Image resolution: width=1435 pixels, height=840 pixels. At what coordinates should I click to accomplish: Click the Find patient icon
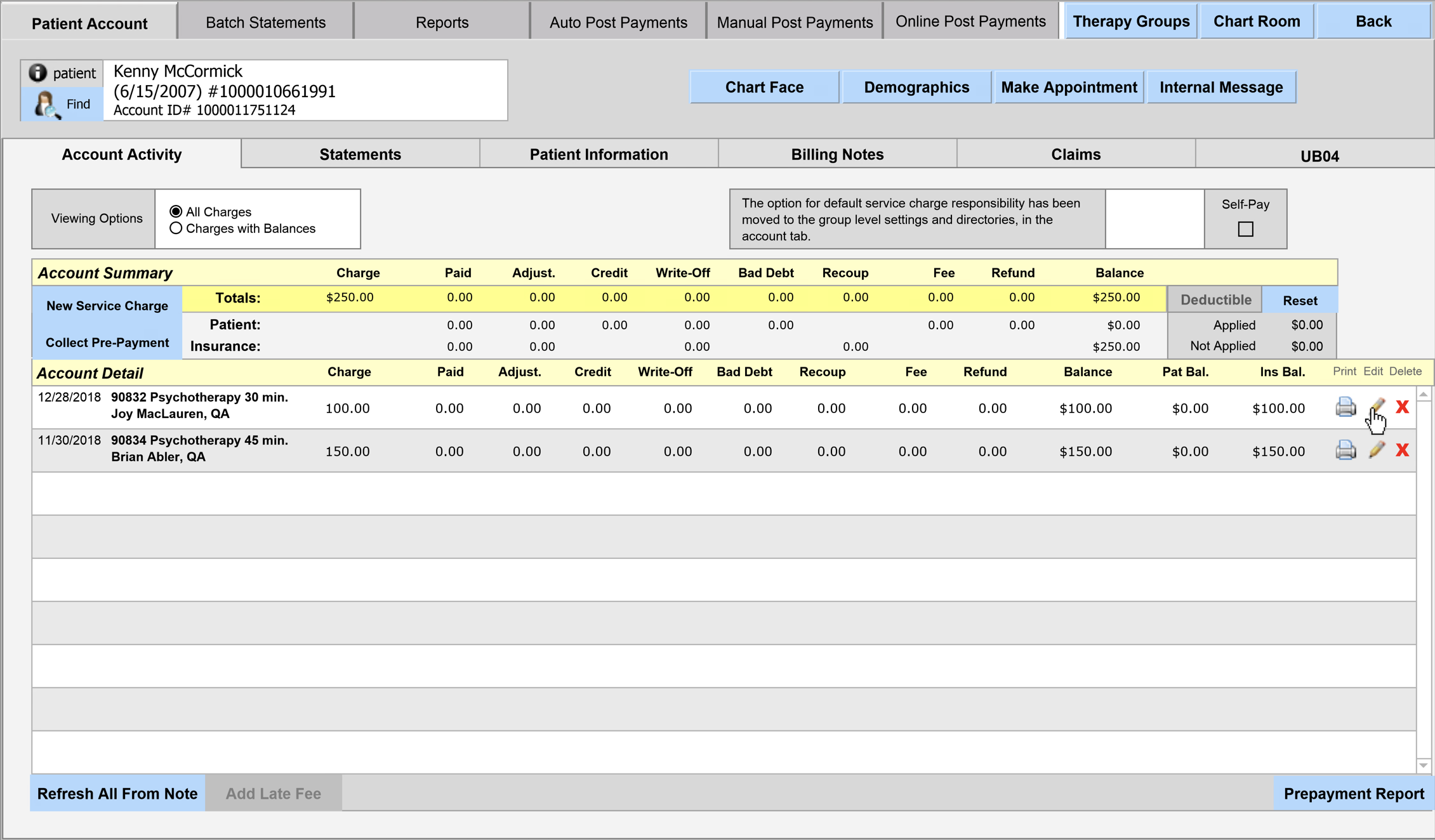point(47,105)
